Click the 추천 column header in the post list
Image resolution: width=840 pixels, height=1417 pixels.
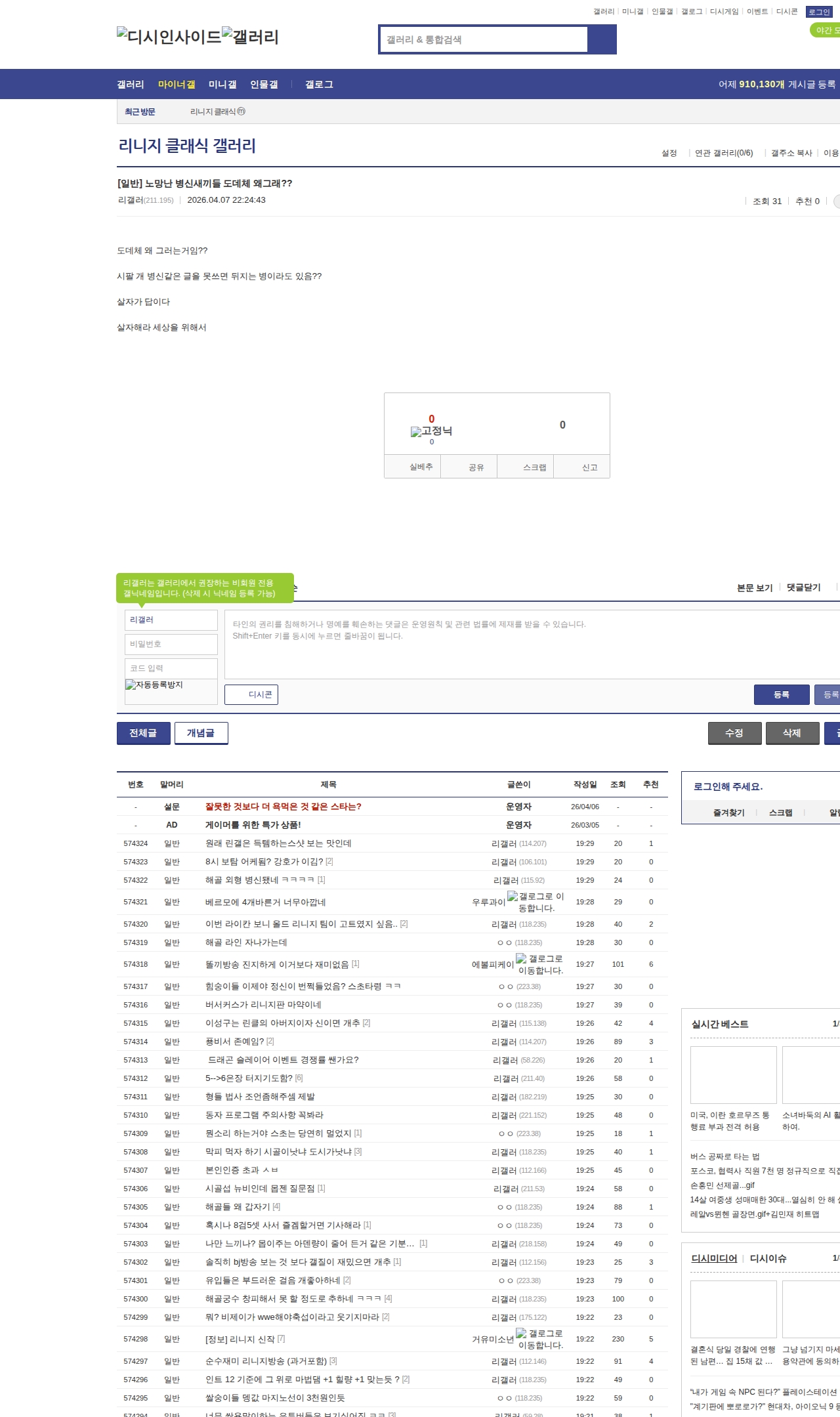coord(651,784)
